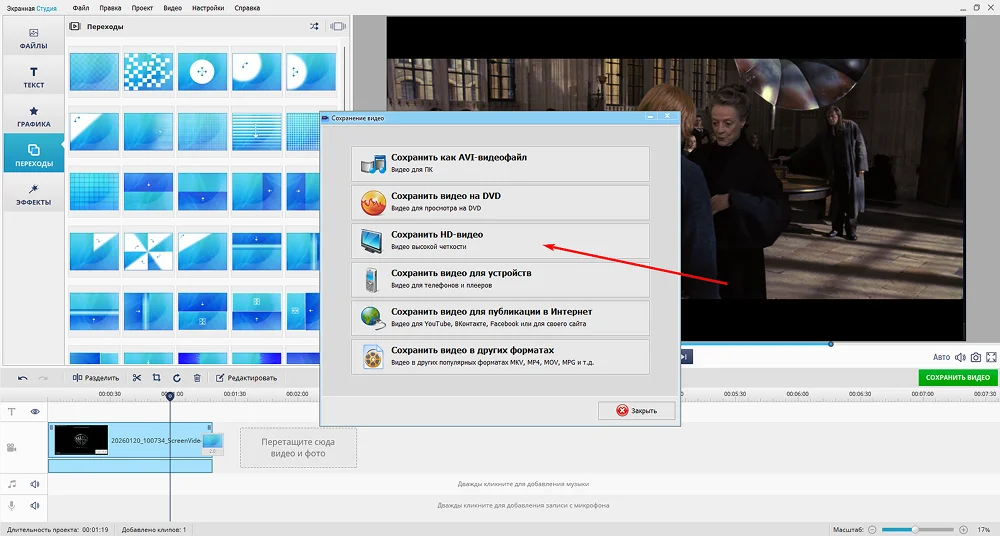This screenshot has width=1000, height=536.
Task: Toggle text track visibility eye
Action: click(35, 412)
